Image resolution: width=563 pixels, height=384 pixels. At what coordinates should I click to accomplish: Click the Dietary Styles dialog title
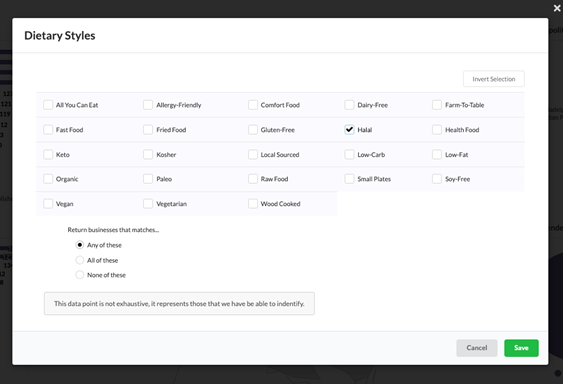[x=60, y=36]
